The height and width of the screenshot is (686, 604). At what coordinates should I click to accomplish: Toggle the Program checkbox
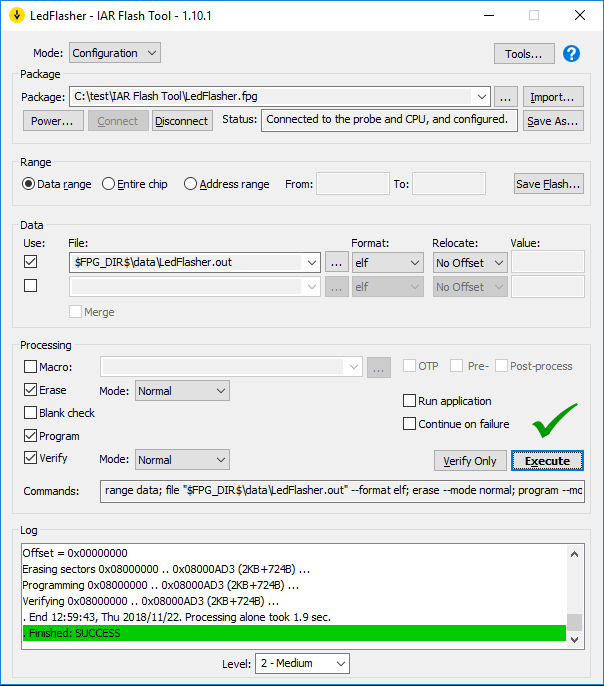tap(31, 435)
